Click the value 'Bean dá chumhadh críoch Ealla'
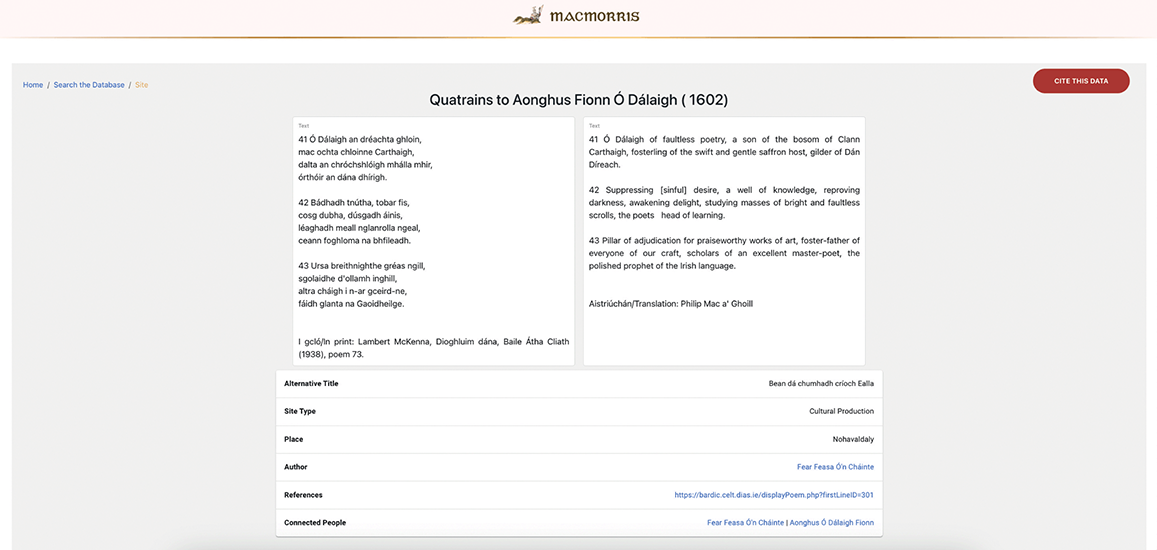1157x550 pixels. (x=821, y=384)
